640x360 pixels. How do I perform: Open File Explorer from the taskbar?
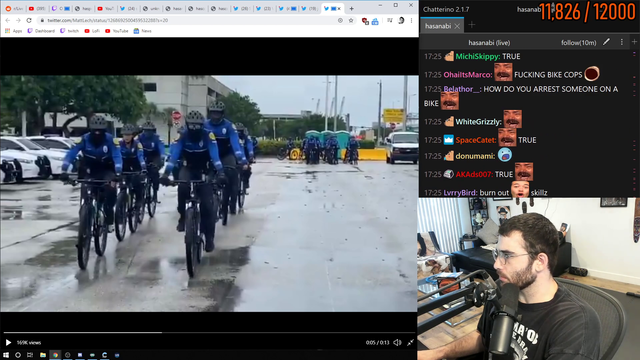coord(43,355)
